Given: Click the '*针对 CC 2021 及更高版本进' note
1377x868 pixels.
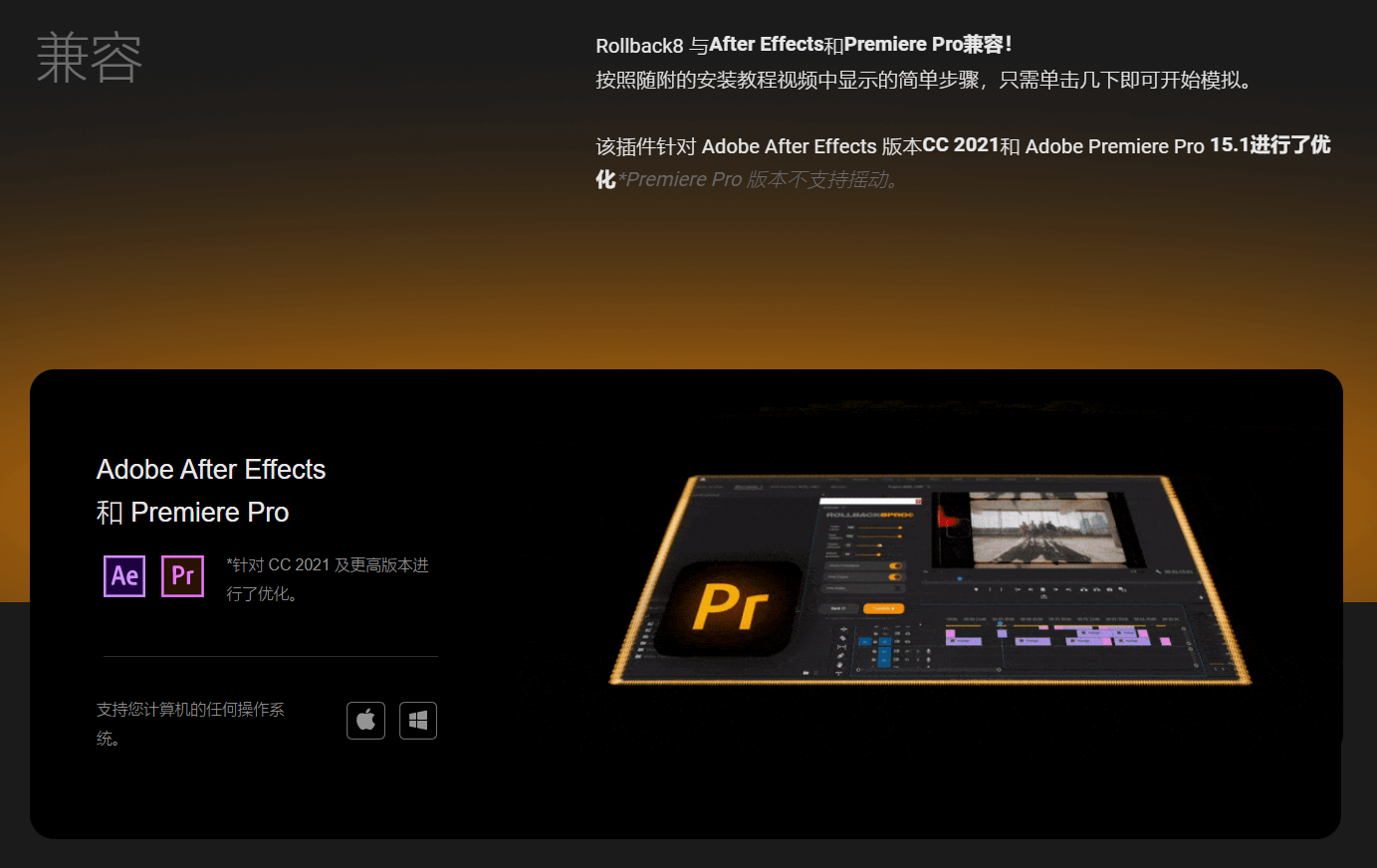Looking at the screenshot, I should coord(328,564).
